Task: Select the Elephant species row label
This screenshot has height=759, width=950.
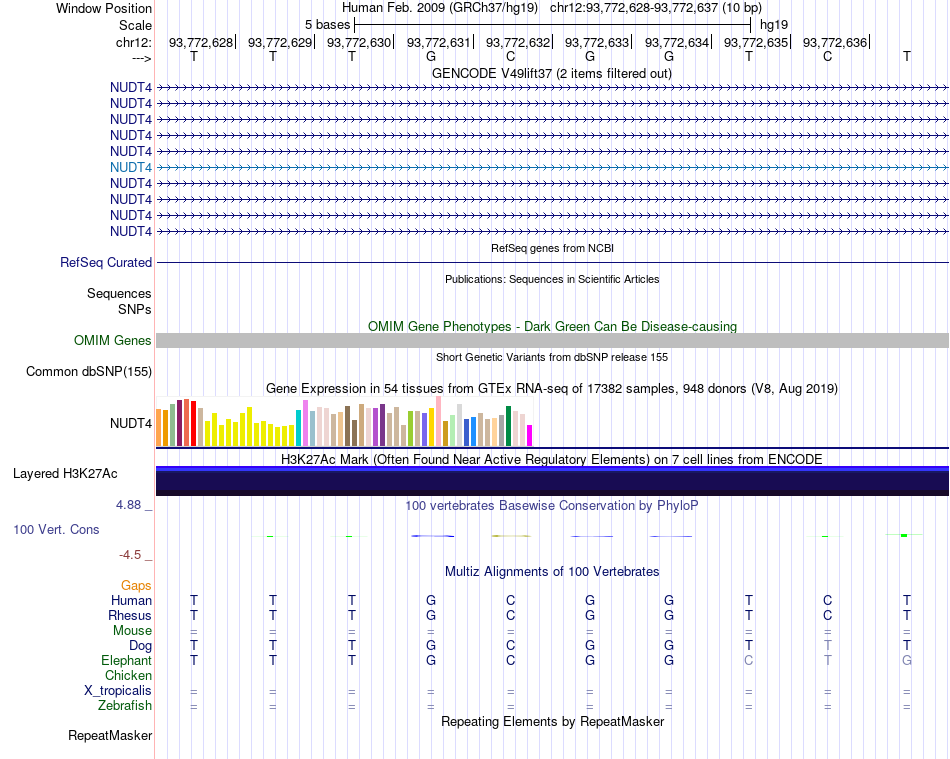Action: click(x=126, y=660)
